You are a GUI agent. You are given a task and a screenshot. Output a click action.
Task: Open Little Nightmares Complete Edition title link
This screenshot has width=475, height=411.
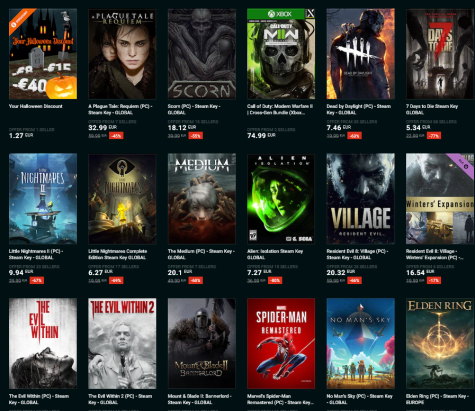pyautogui.click(x=118, y=254)
